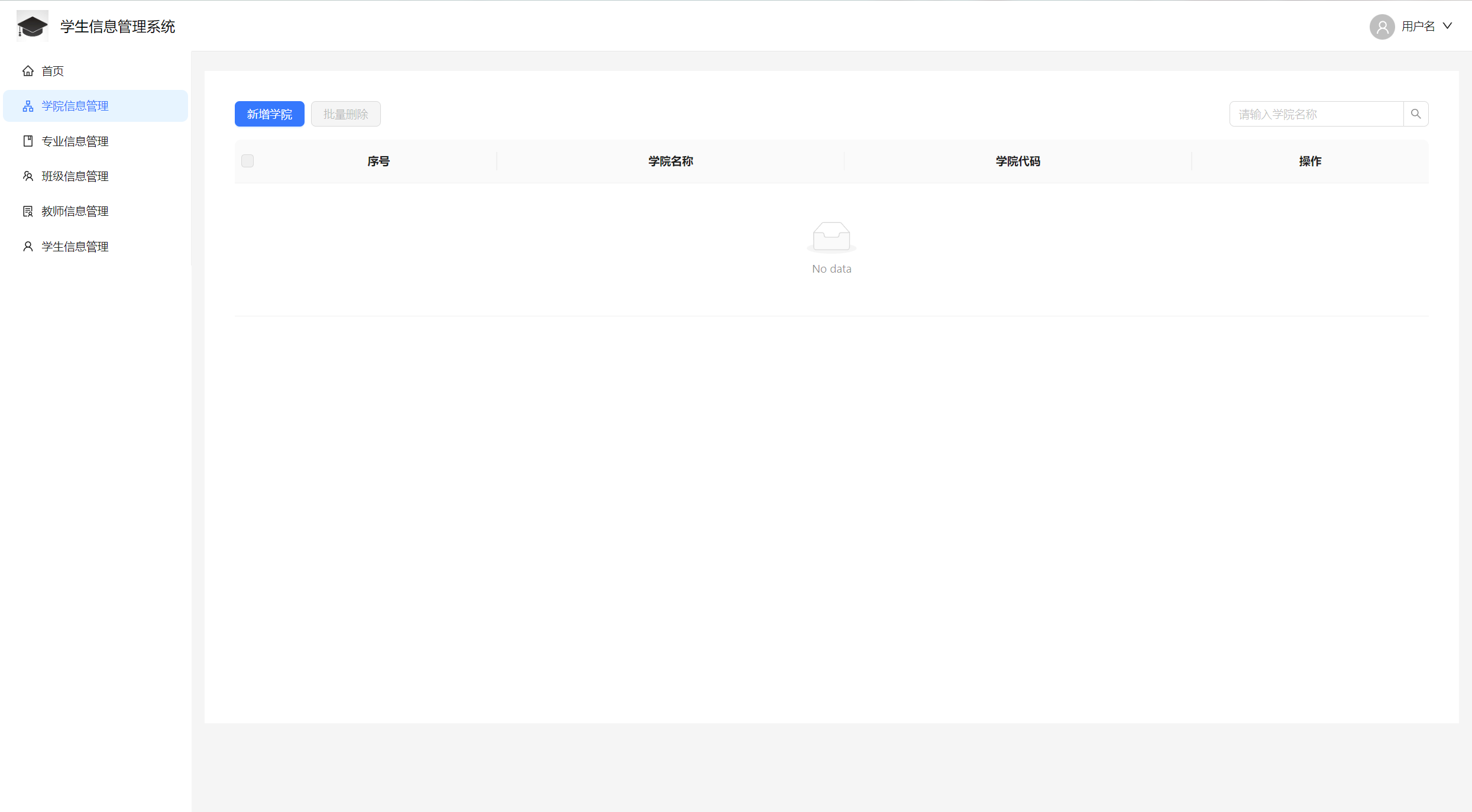Click the home icon beside 首页
The width and height of the screenshot is (1472, 812).
point(28,71)
